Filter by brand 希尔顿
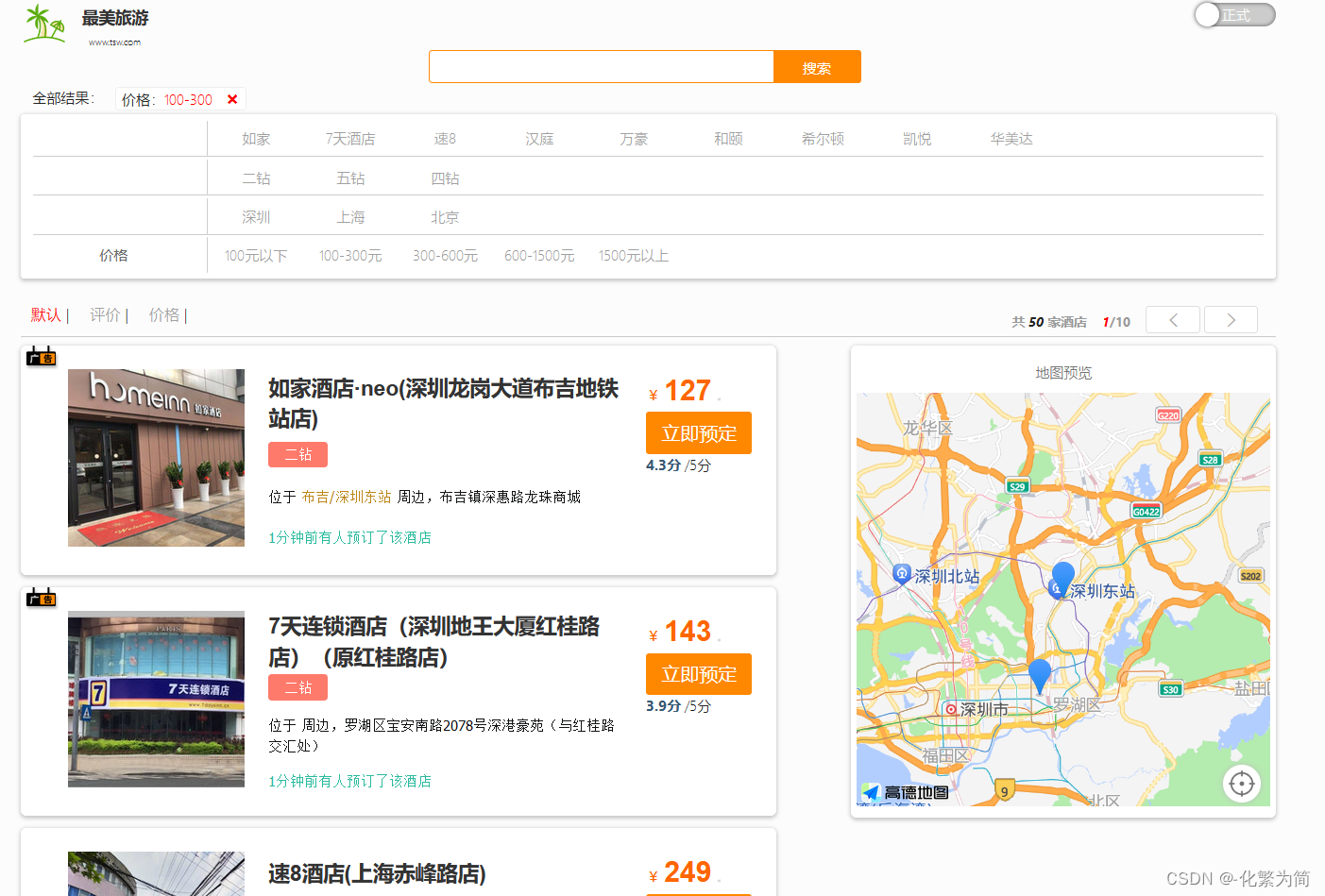Viewport: 1325px width, 896px height. click(x=823, y=139)
